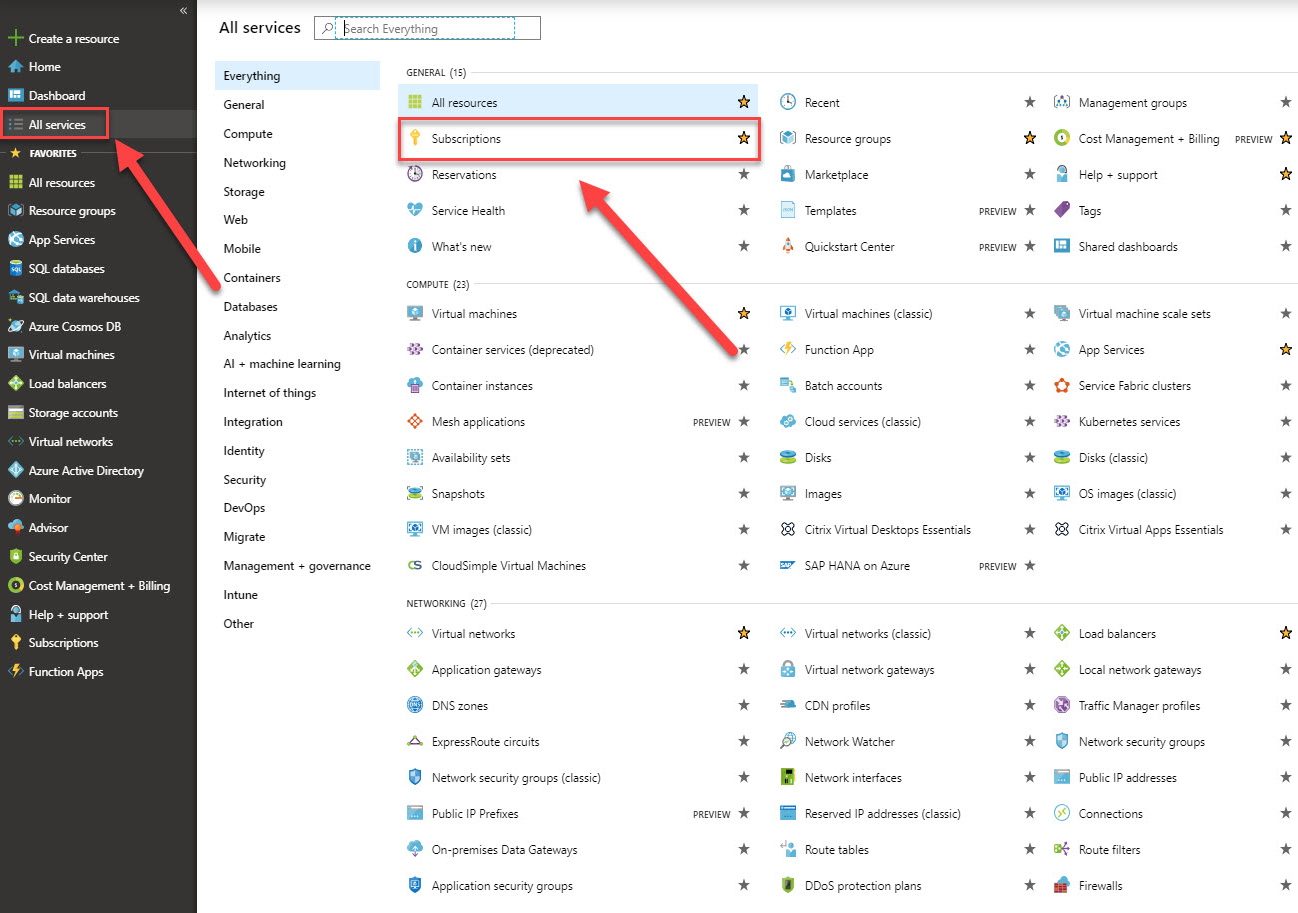1298x913 pixels.
Task: Toggle favorite star for Marketplace
Action: pos(1029,174)
